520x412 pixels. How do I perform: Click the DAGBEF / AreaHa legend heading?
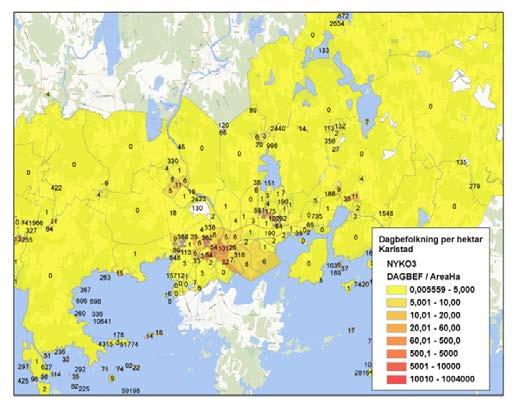point(423,276)
